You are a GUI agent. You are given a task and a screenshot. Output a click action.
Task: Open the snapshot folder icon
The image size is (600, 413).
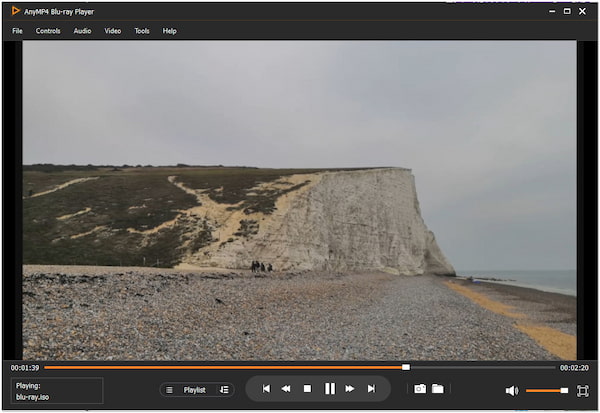(x=437, y=389)
